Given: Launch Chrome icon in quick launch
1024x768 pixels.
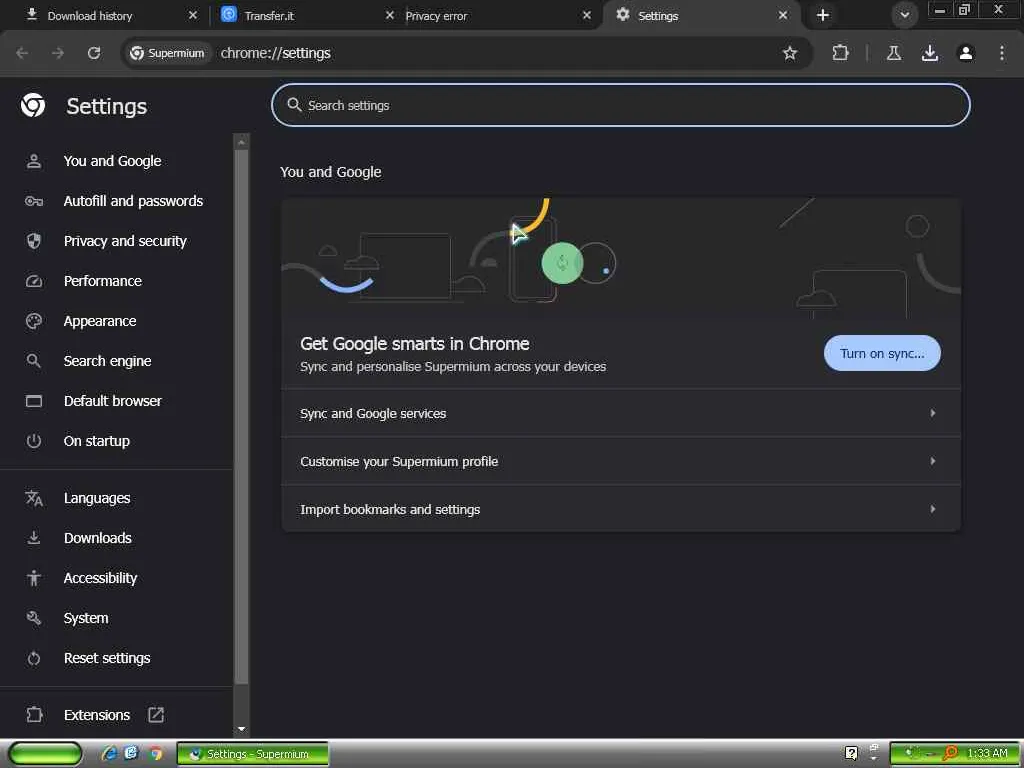Looking at the screenshot, I should click(x=155, y=754).
